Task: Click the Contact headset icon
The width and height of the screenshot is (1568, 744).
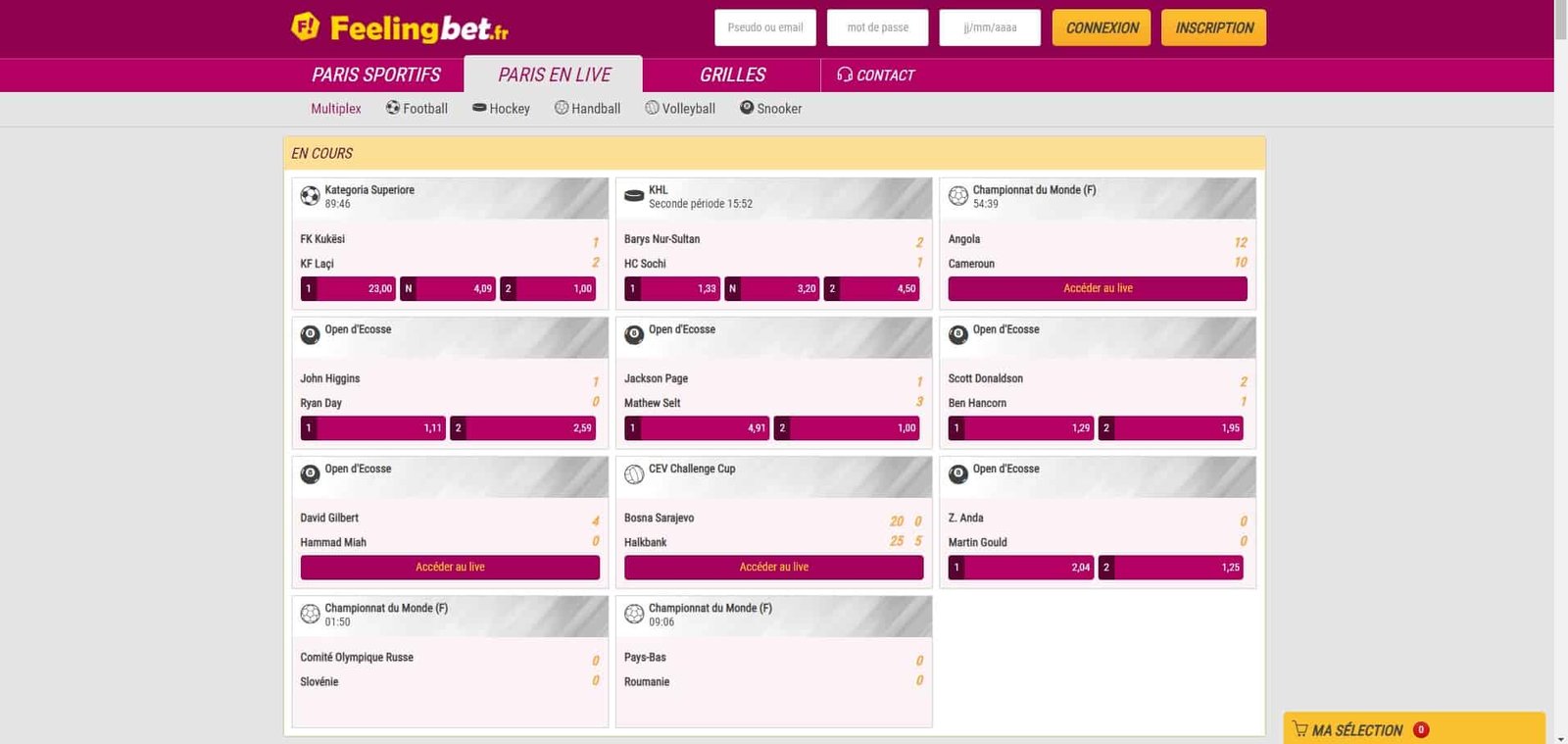Action: tap(845, 74)
